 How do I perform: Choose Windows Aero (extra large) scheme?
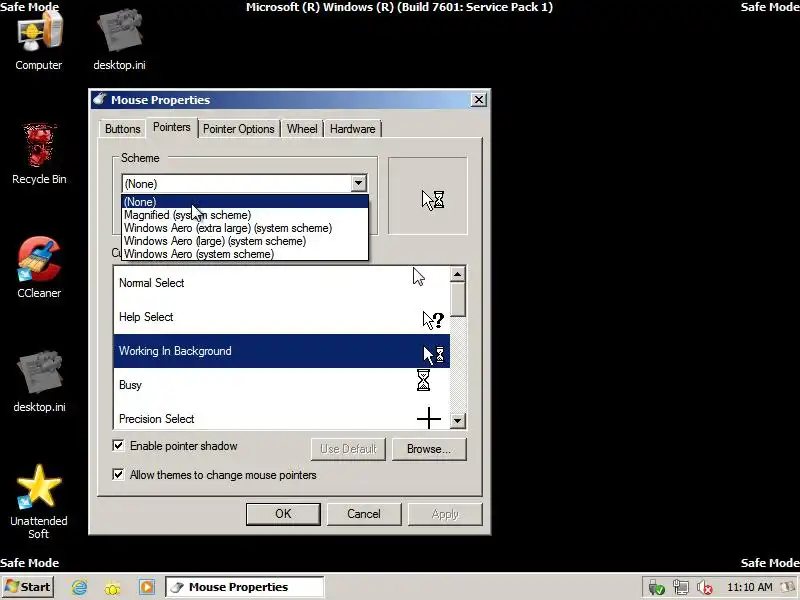click(245, 228)
